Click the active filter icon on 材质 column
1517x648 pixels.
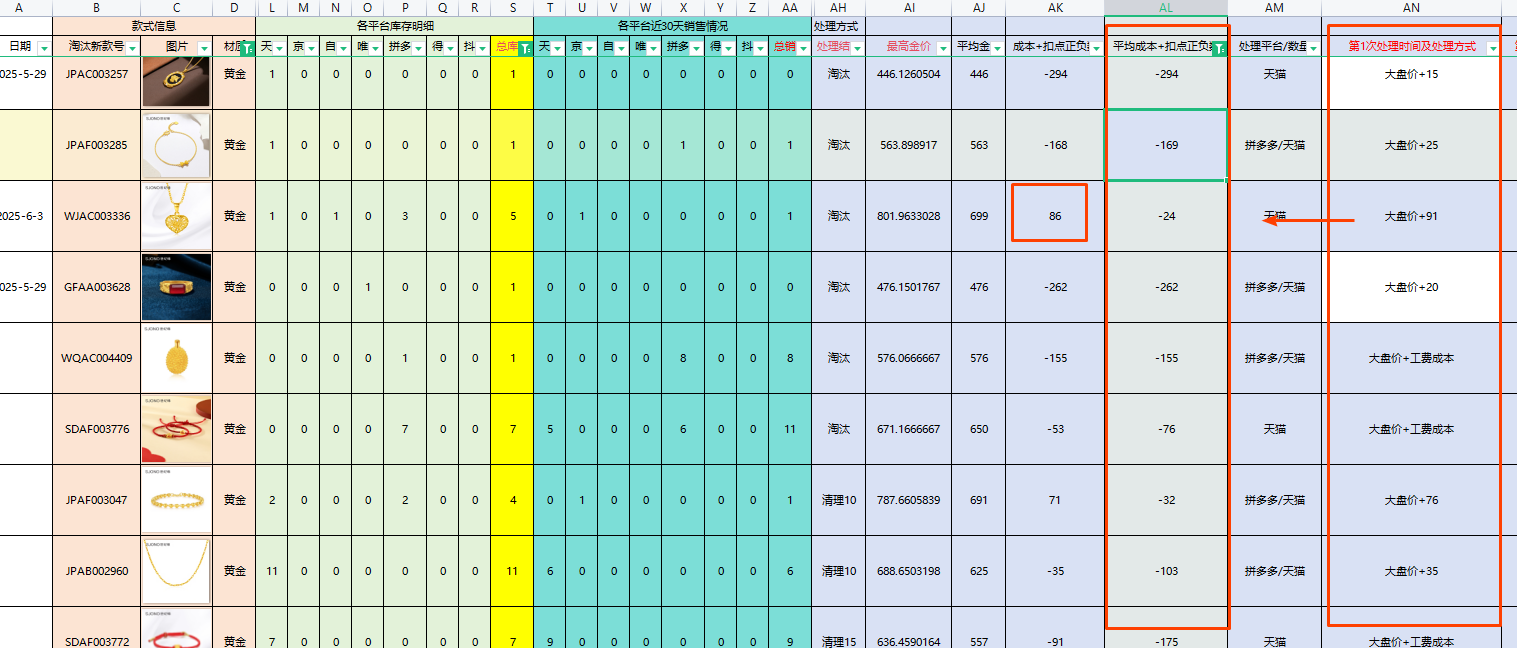247,48
